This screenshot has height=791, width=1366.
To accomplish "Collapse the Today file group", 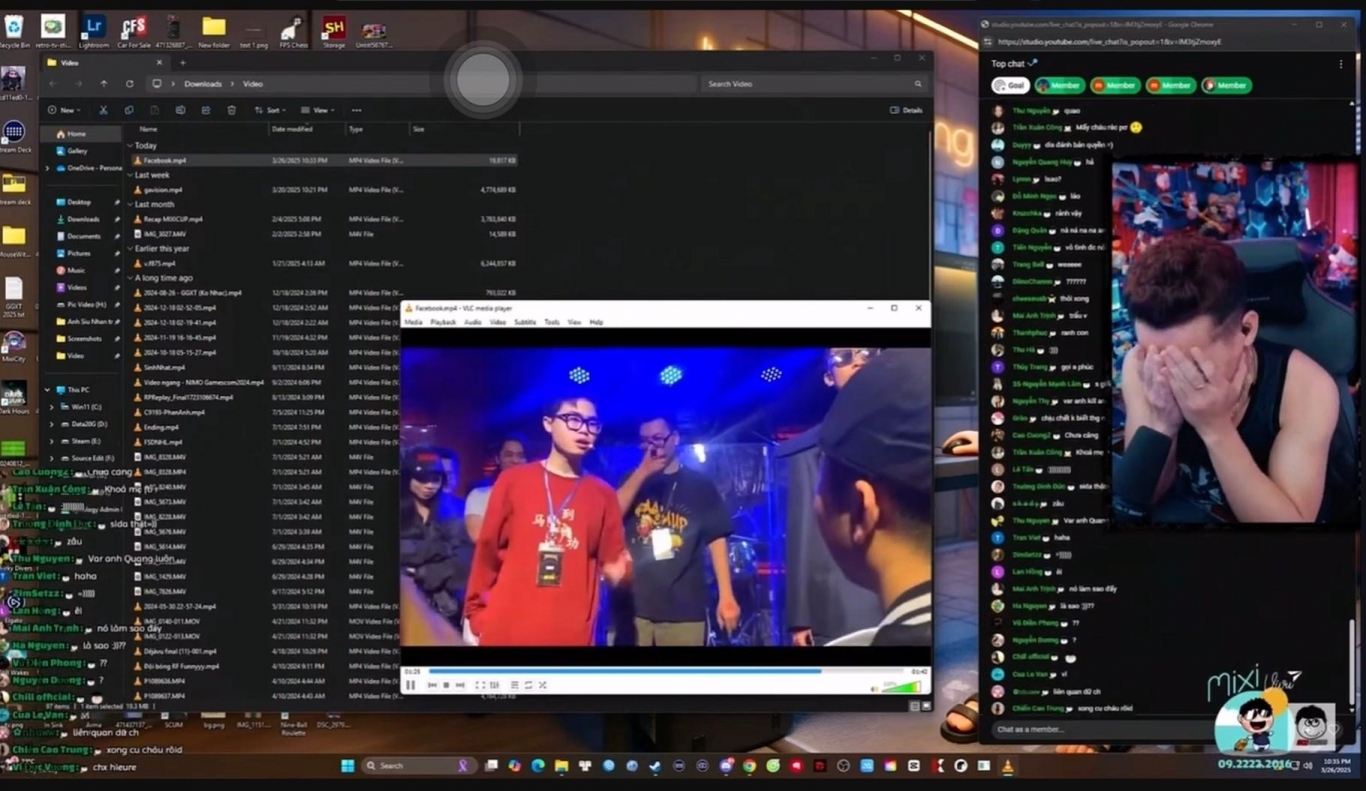I will [130, 146].
